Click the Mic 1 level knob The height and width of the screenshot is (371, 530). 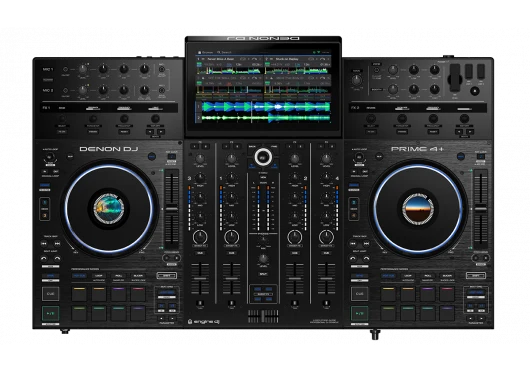pos(82,69)
